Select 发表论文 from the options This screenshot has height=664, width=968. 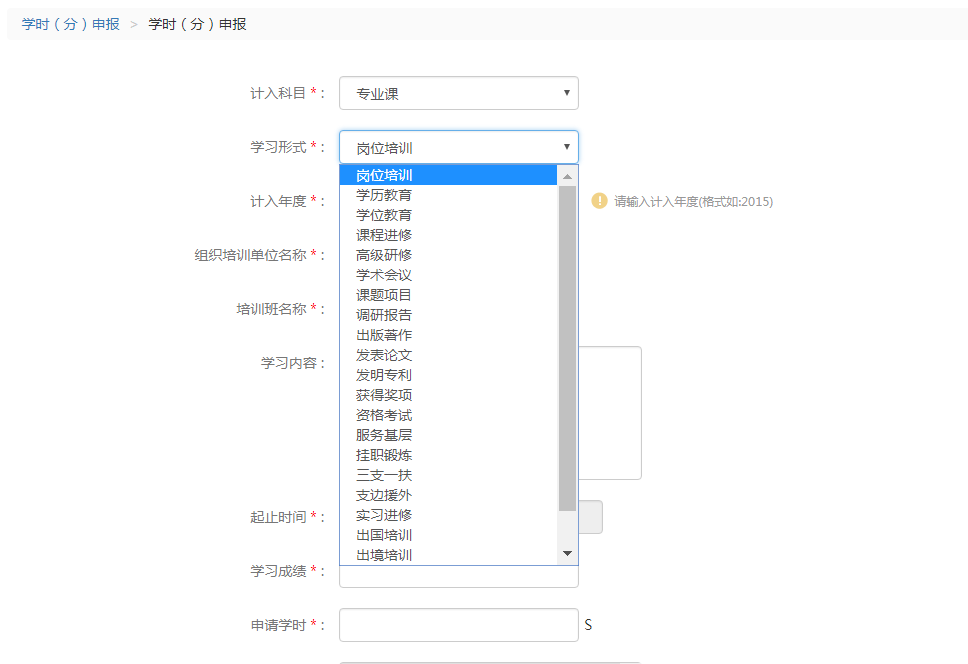[384, 355]
